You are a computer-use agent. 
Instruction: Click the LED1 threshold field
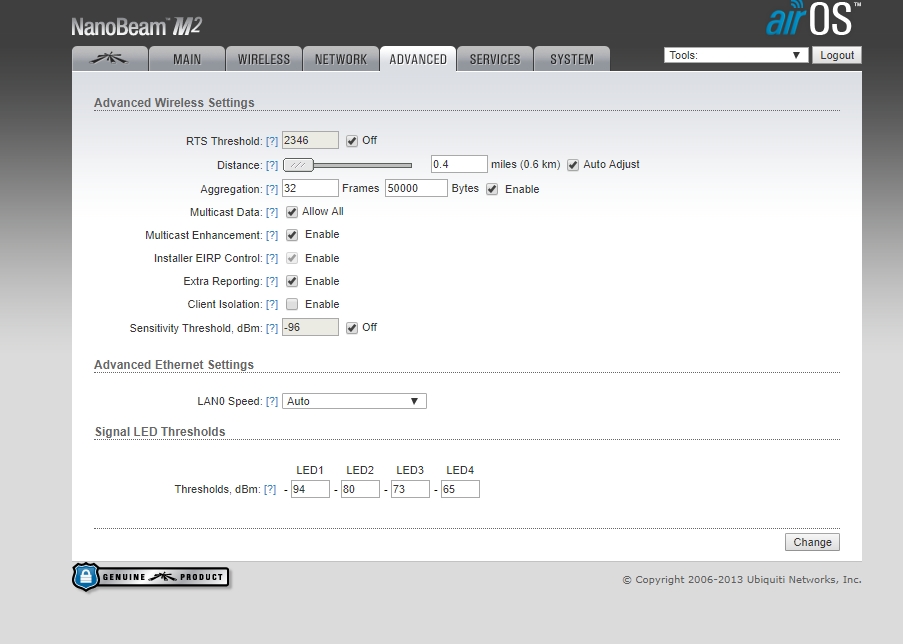(310, 489)
